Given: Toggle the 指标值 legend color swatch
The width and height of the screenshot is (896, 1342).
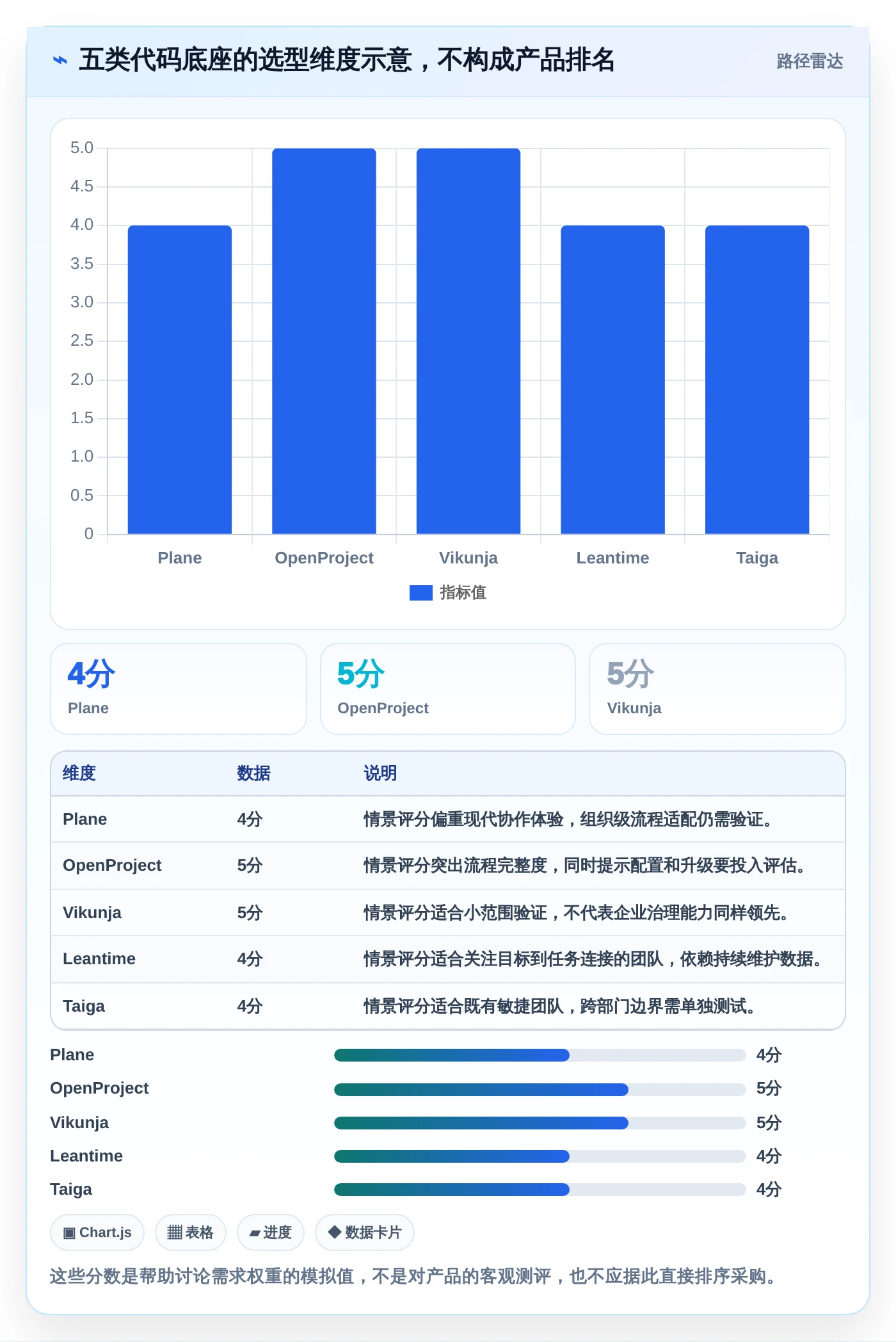Looking at the screenshot, I should point(421,593).
